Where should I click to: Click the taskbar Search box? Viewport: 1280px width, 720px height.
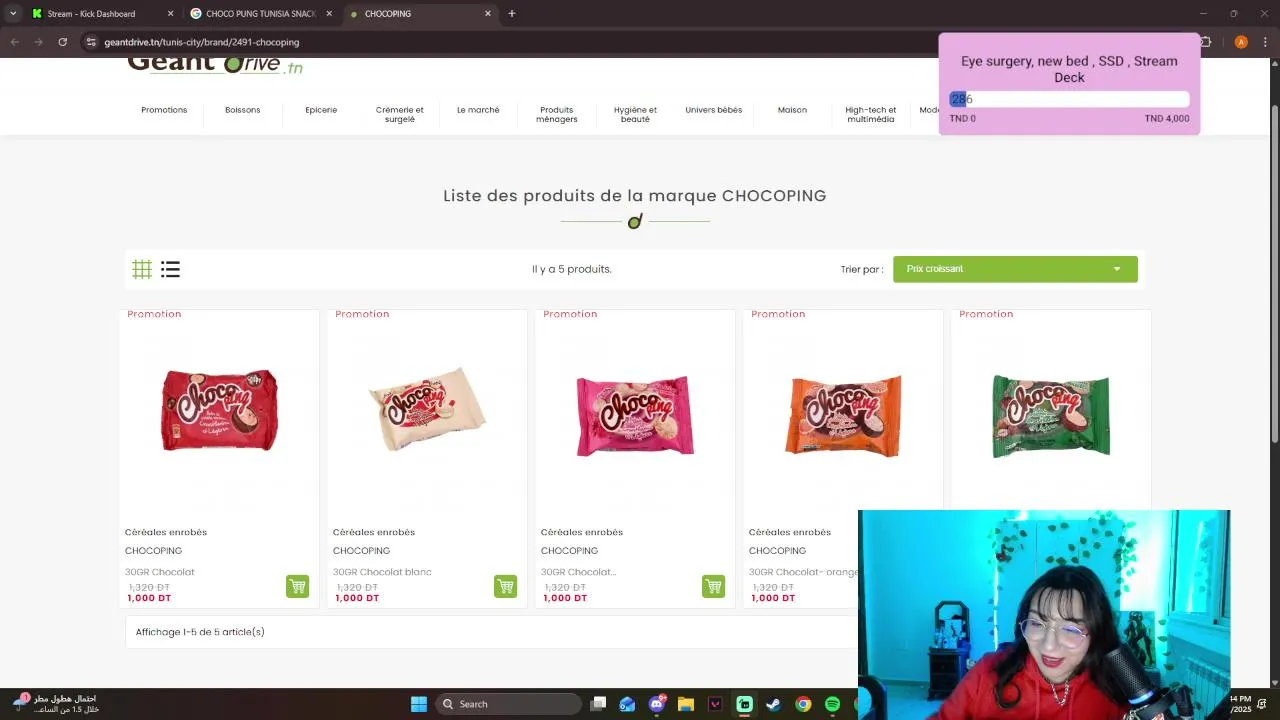point(510,704)
